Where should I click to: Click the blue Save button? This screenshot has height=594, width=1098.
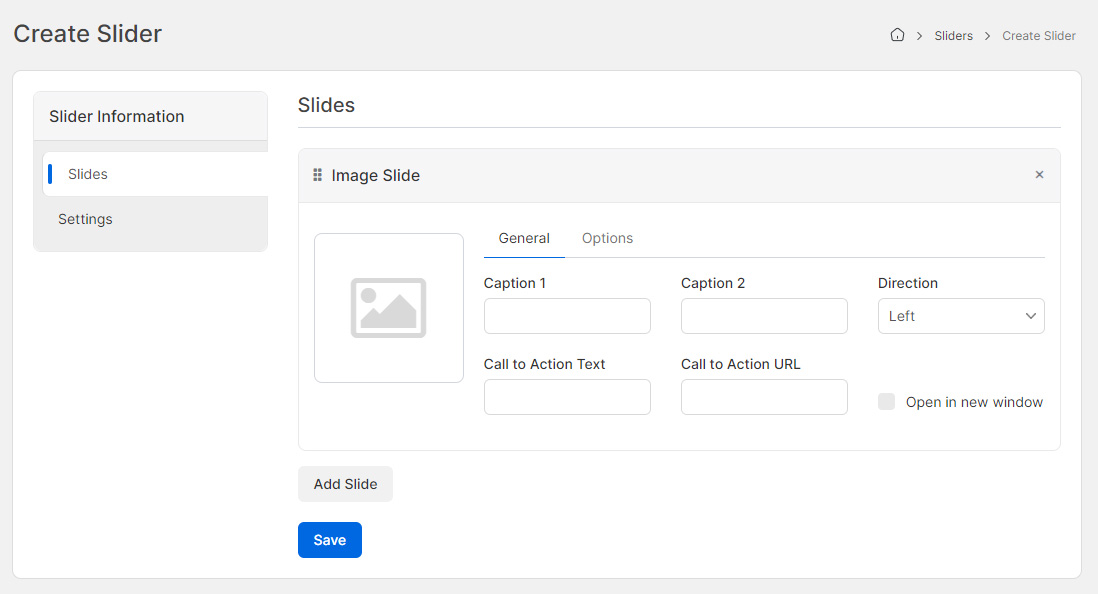click(x=329, y=540)
